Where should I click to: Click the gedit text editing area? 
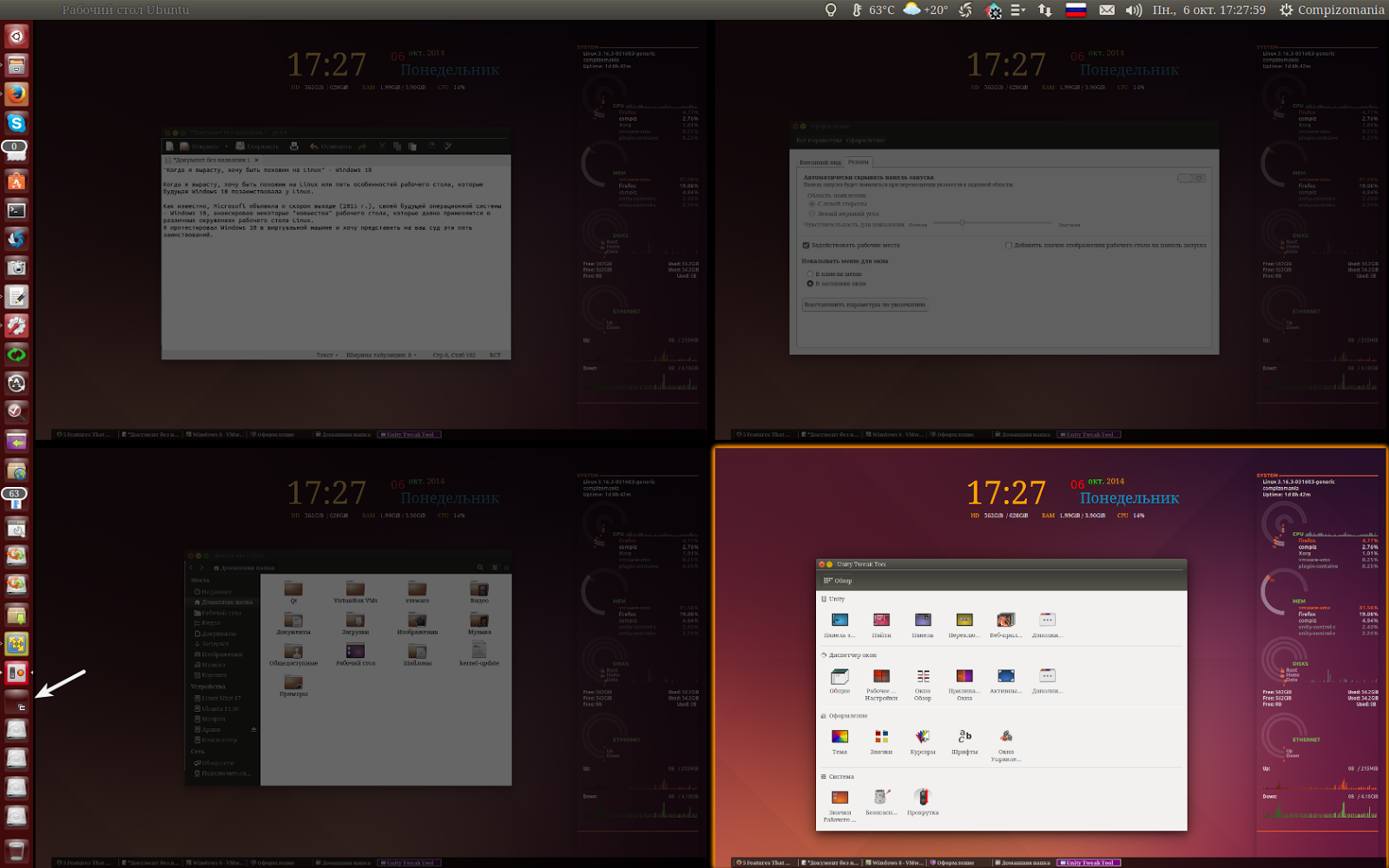click(336, 258)
